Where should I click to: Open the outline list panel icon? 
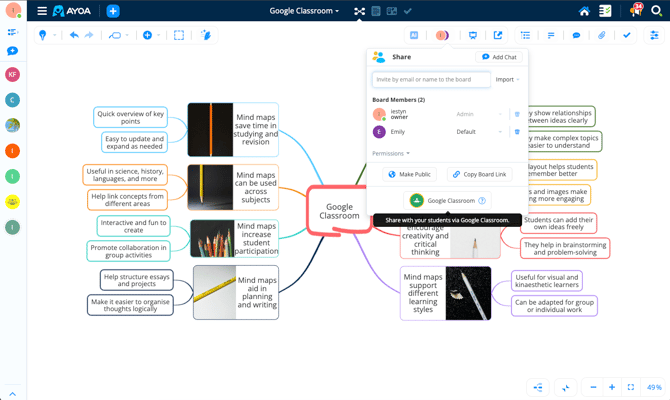[525, 35]
